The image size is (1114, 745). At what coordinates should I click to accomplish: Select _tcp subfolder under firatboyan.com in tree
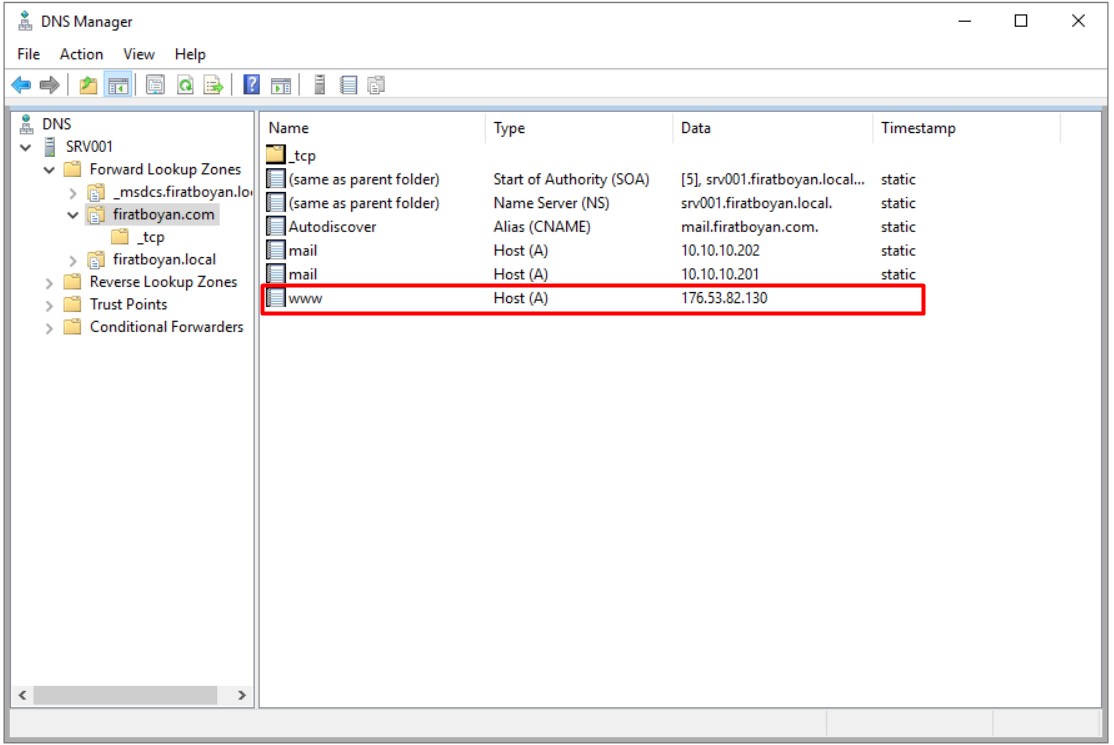click(151, 237)
